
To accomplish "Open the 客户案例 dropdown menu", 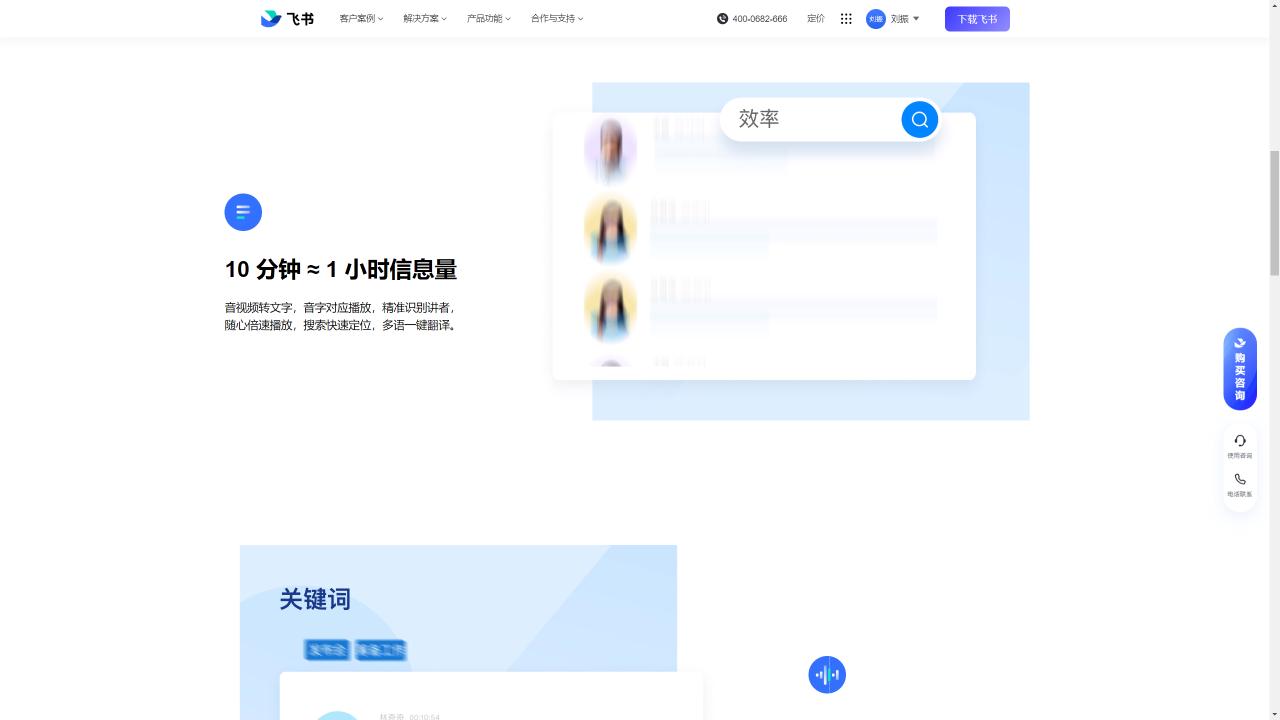I will click(x=361, y=18).
